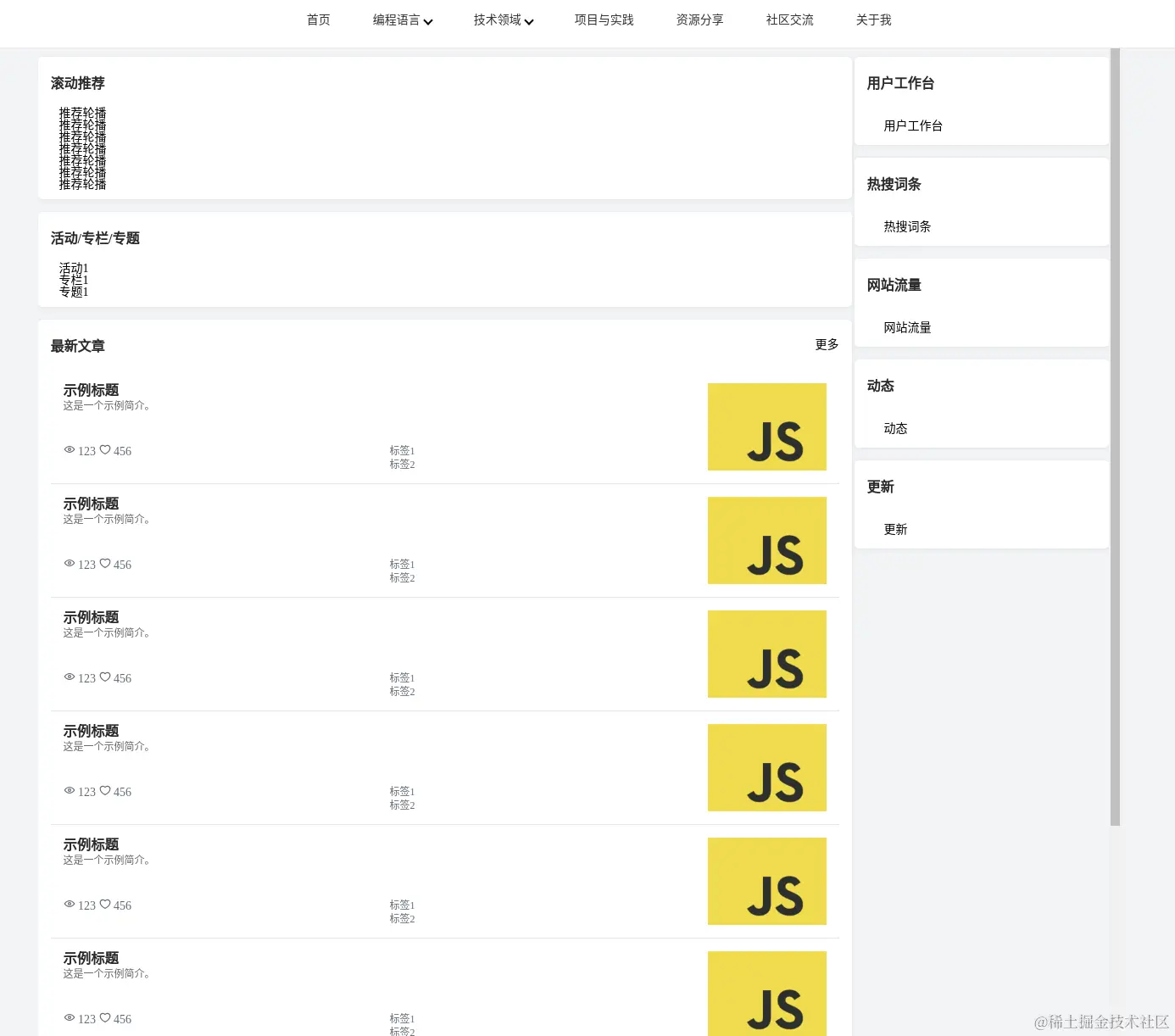Click 活动1 in the 活动/专栏/专题 panel
The image size is (1175, 1036).
click(74, 268)
